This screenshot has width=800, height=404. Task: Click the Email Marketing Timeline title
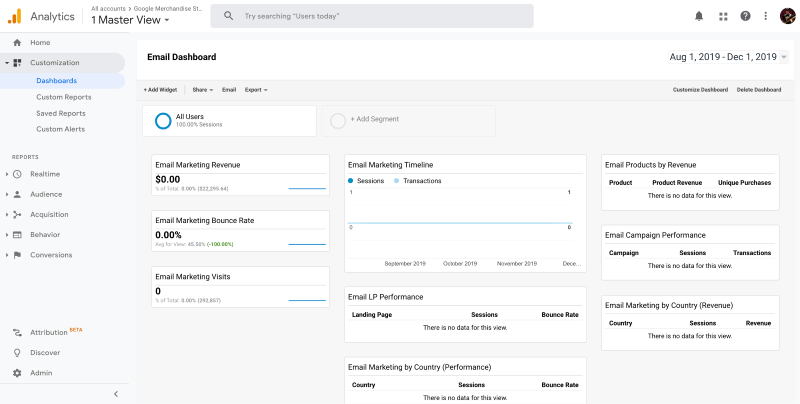click(390, 165)
